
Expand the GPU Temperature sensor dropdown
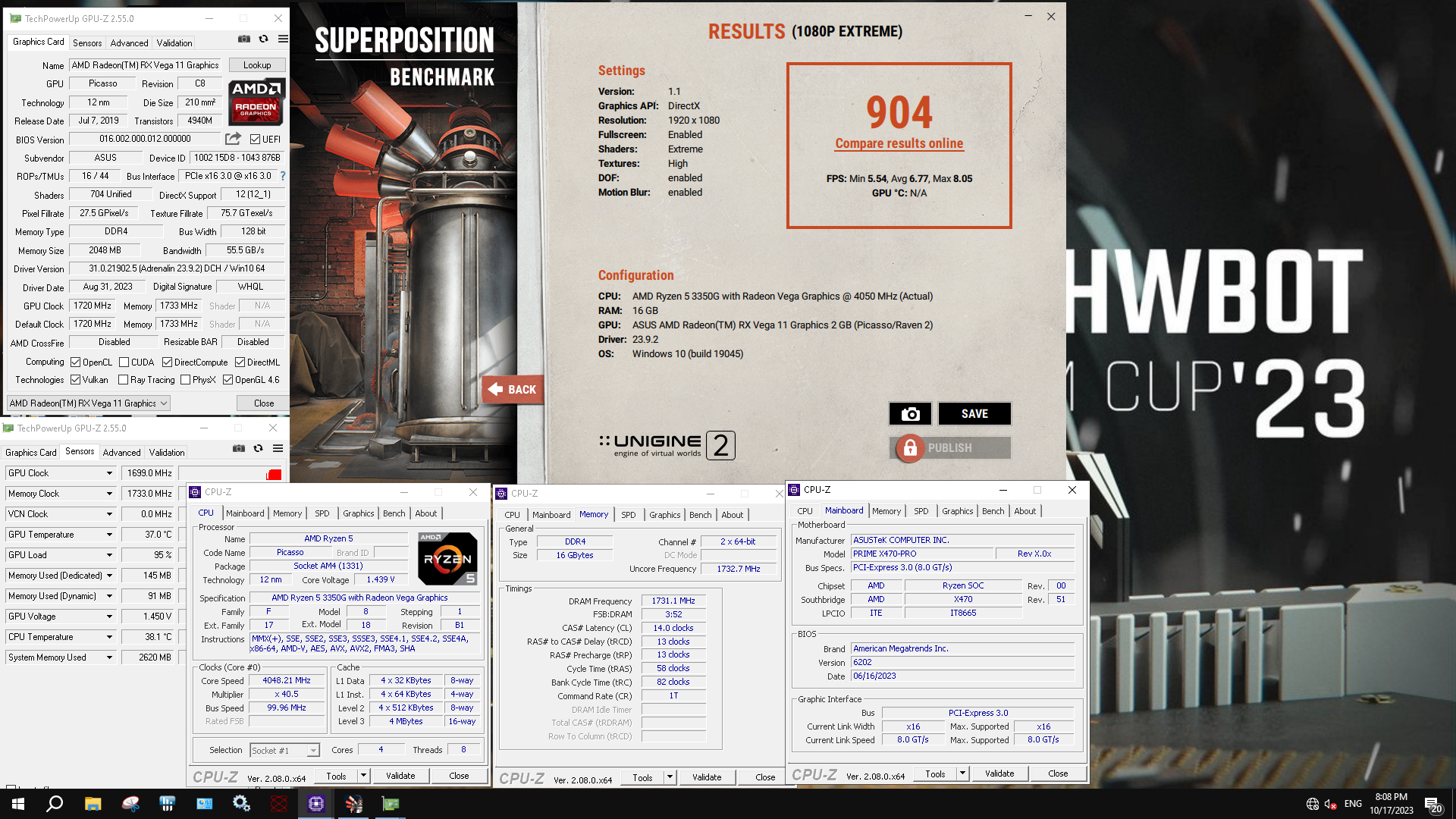(109, 535)
